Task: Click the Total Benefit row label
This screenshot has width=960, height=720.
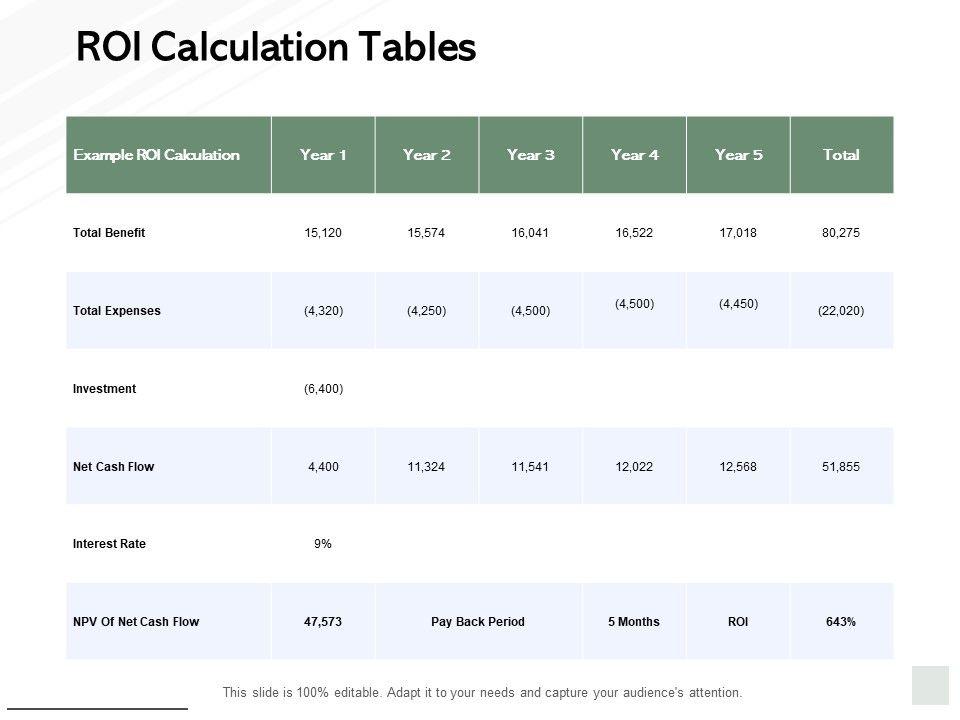Action: pos(109,233)
